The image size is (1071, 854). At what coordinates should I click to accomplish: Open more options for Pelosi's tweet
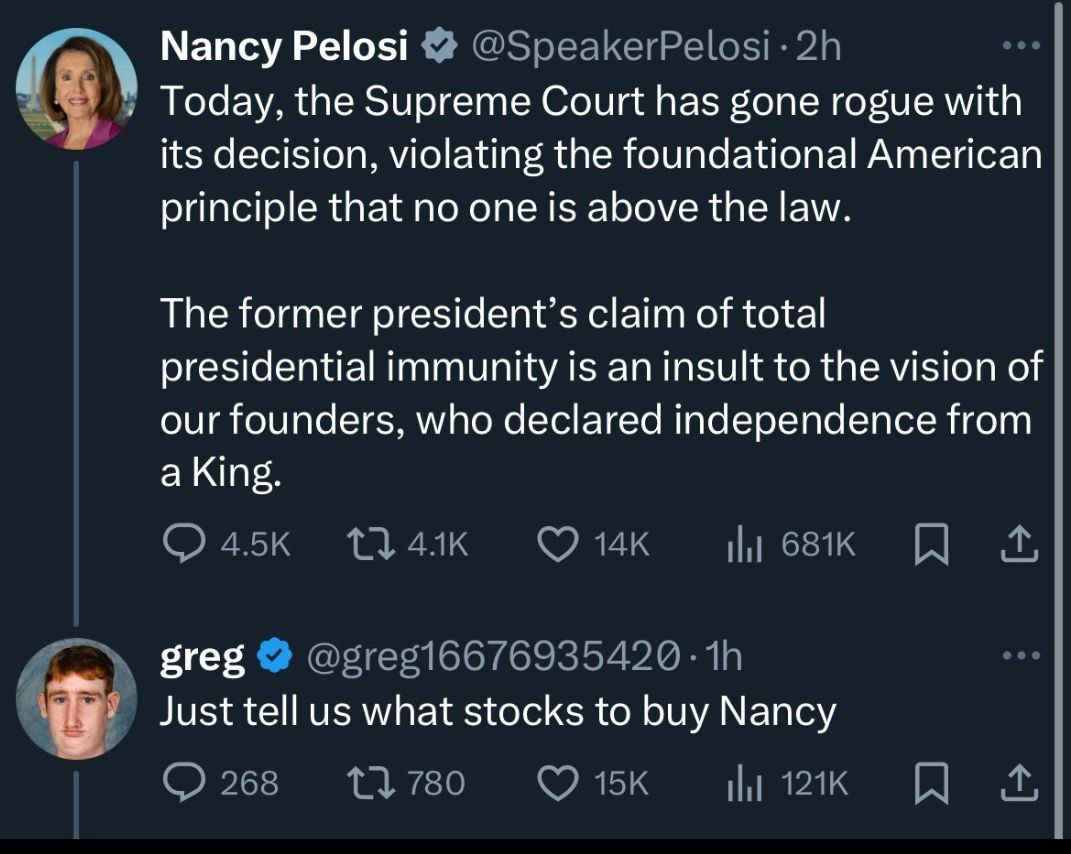(x=1021, y=46)
